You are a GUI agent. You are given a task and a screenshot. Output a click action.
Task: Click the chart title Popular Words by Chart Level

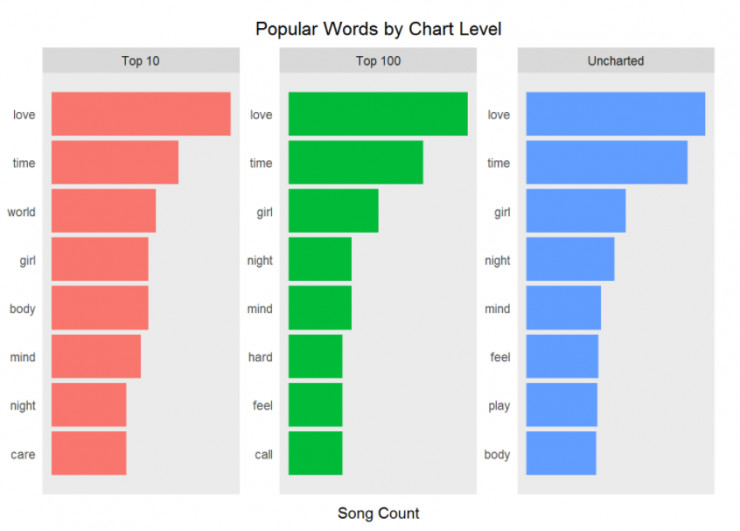pyautogui.click(x=378, y=29)
